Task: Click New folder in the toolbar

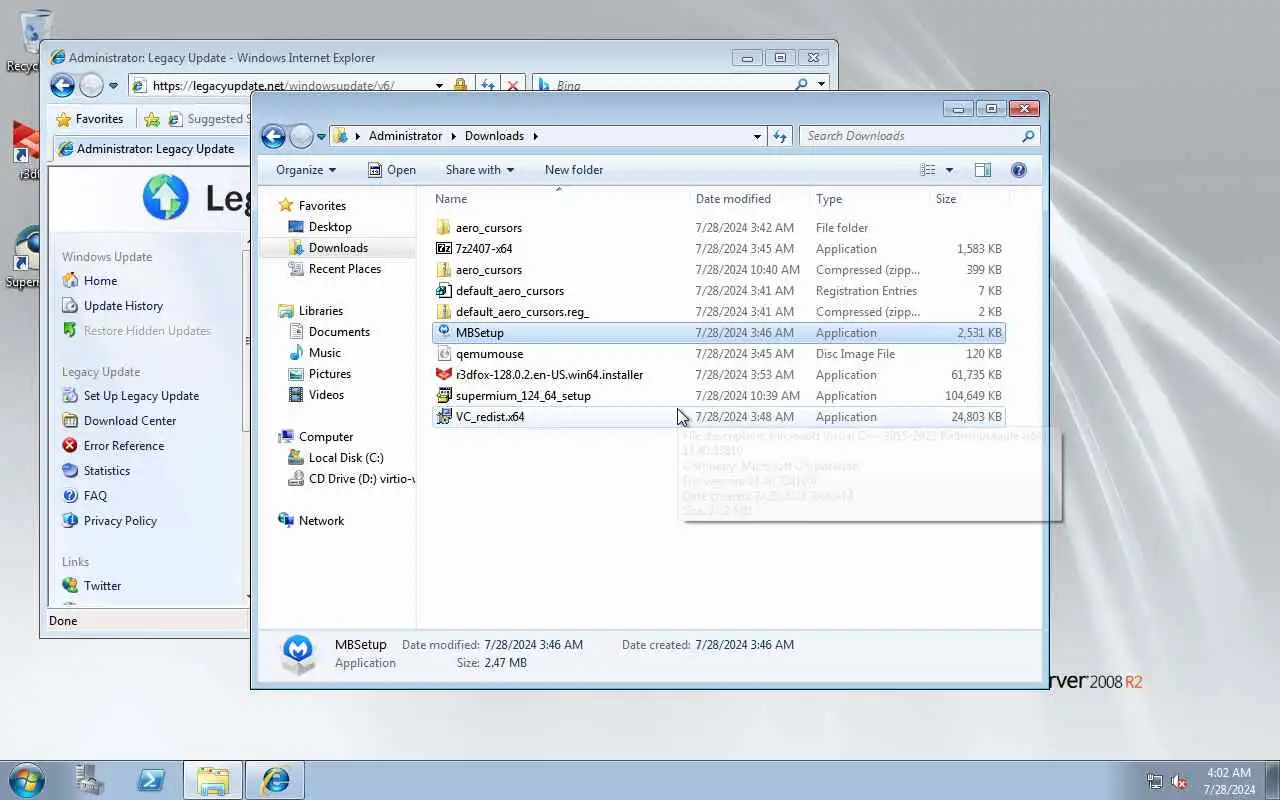Action: [x=574, y=170]
